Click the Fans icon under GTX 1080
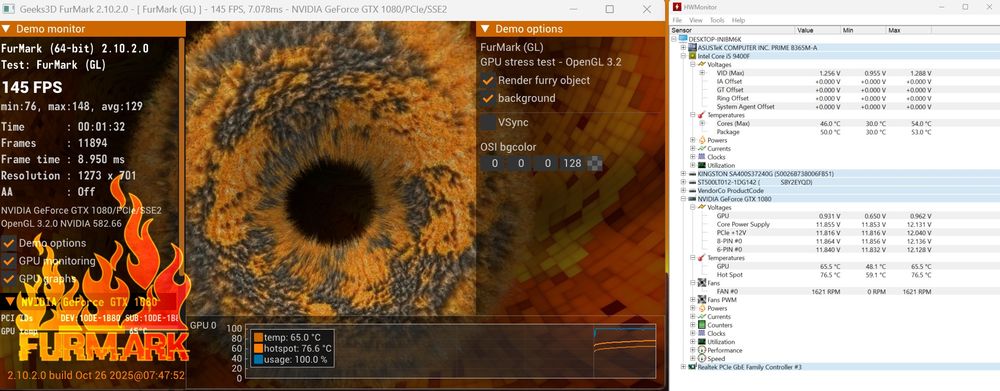 702,283
